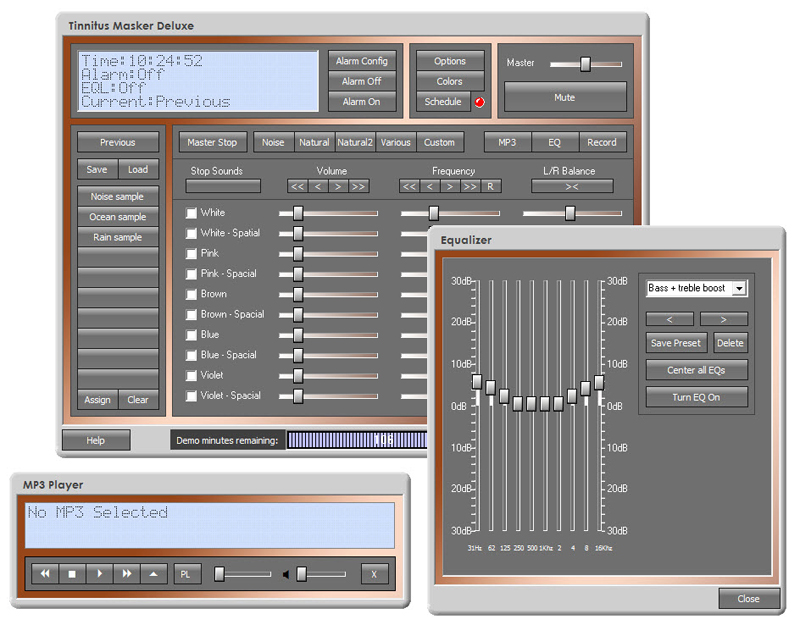Image resolution: width=800 pixels, height=625 pixels.
Task: Play the MP3 track
Action: (x=100, y=574)
